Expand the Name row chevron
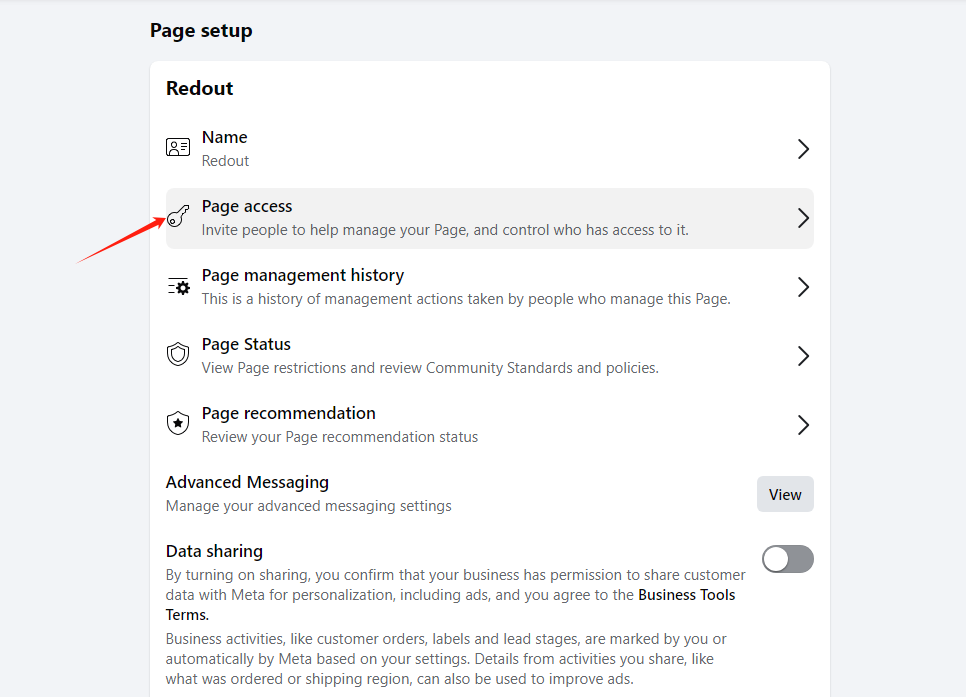Image resolution: width=966 pixels, height=697 pixels. [x=803, y=149]
